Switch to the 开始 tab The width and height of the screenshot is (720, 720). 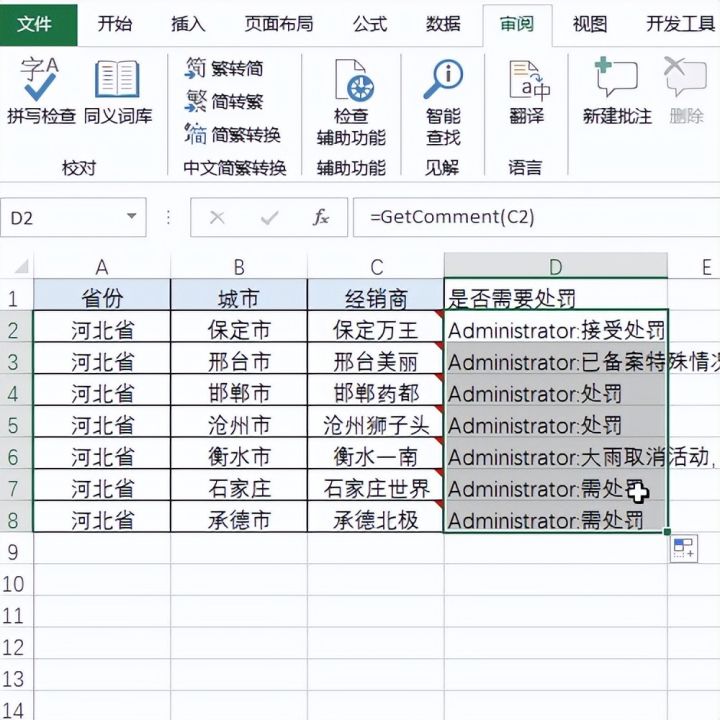(x=114, y=24)
